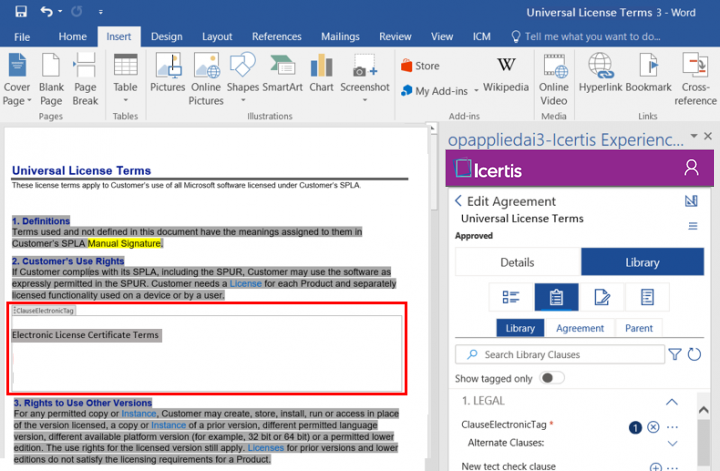Open the Shapes gallery
This screenshot has height=471, width=720.
242,77
